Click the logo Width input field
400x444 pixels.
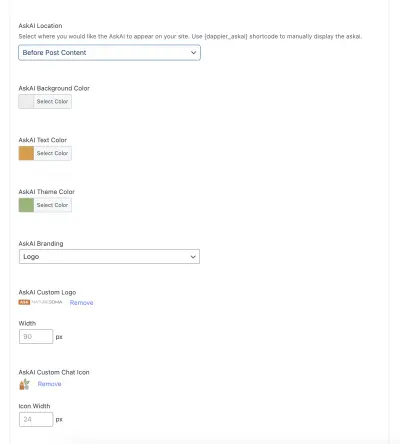coord(36,337)
